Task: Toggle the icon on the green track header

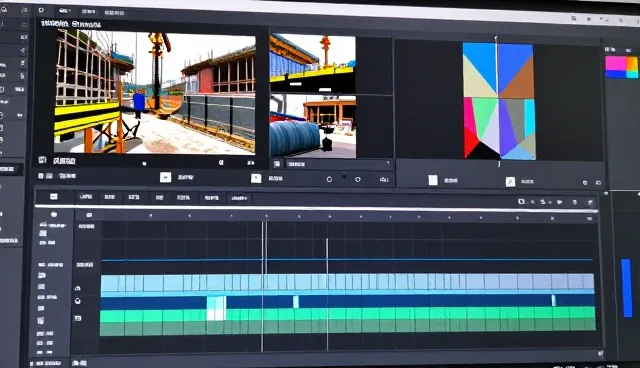Action: tap(78, 317)
